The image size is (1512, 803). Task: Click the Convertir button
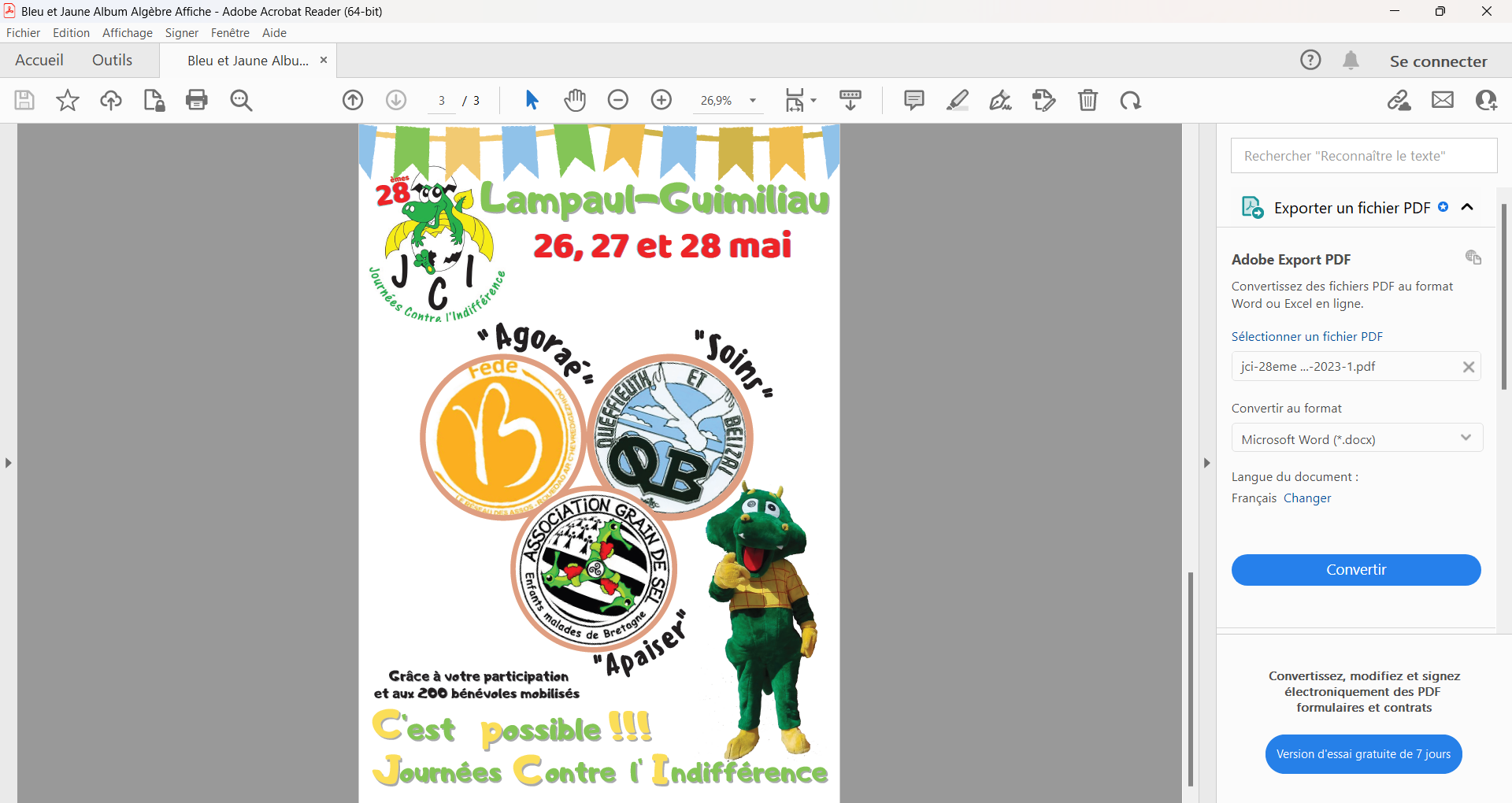point(1356,569)
